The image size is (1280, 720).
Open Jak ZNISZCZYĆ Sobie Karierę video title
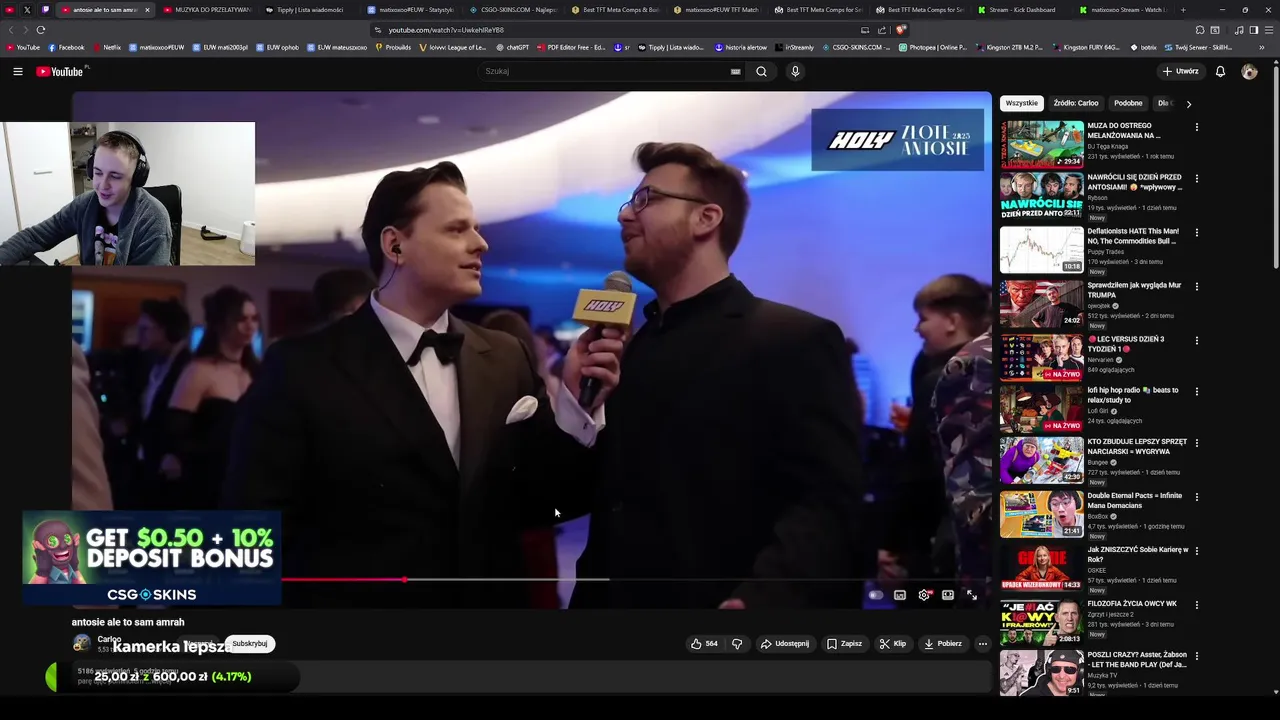[x=1138, y=554]
